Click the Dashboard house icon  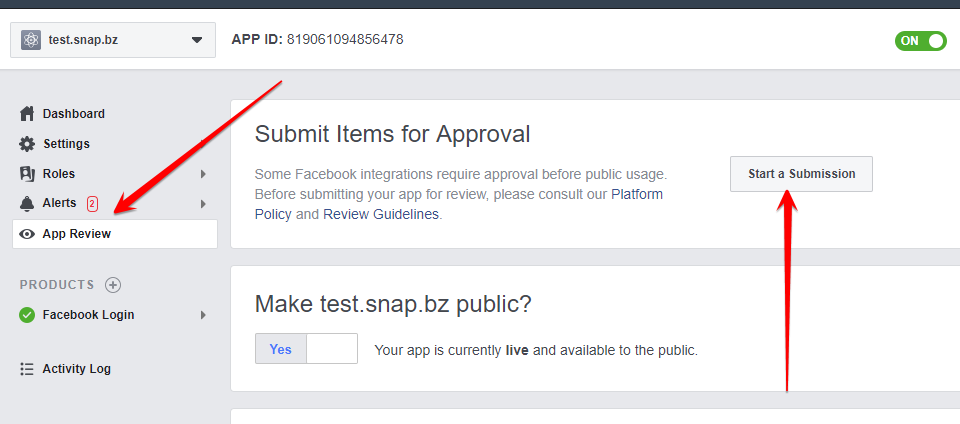click(27, 114)
